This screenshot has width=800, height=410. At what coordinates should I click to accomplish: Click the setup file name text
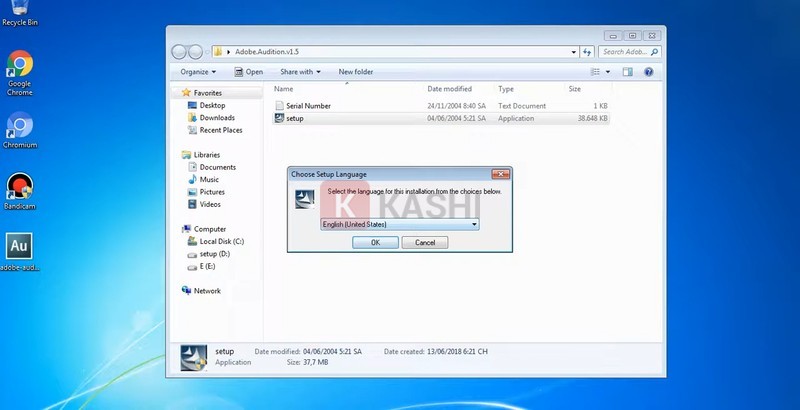(x=294, y=118)
